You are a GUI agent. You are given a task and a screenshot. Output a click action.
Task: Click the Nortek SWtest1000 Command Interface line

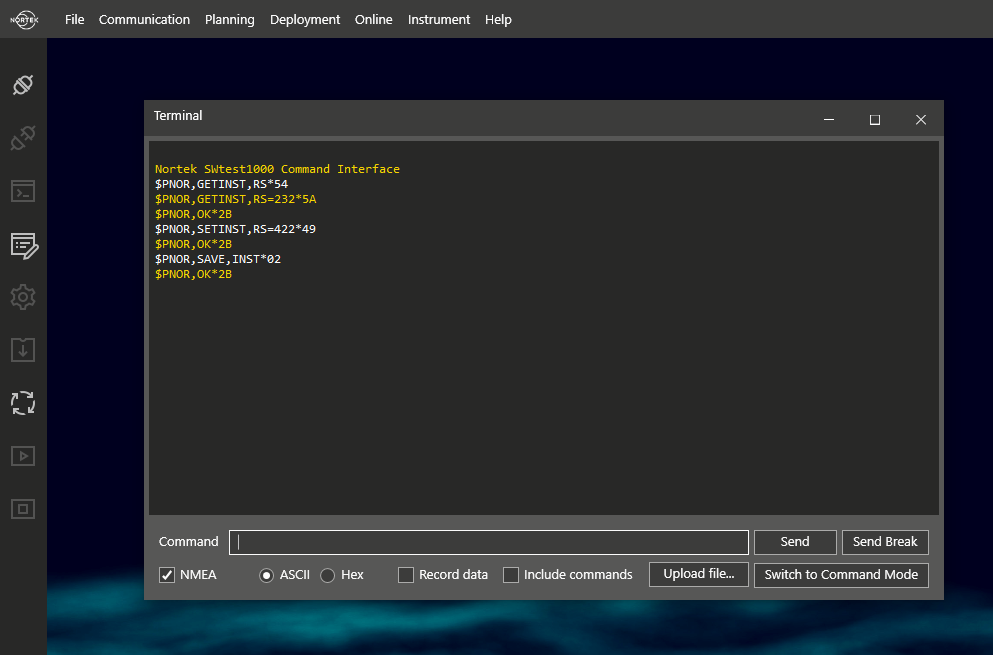point(277,169)
